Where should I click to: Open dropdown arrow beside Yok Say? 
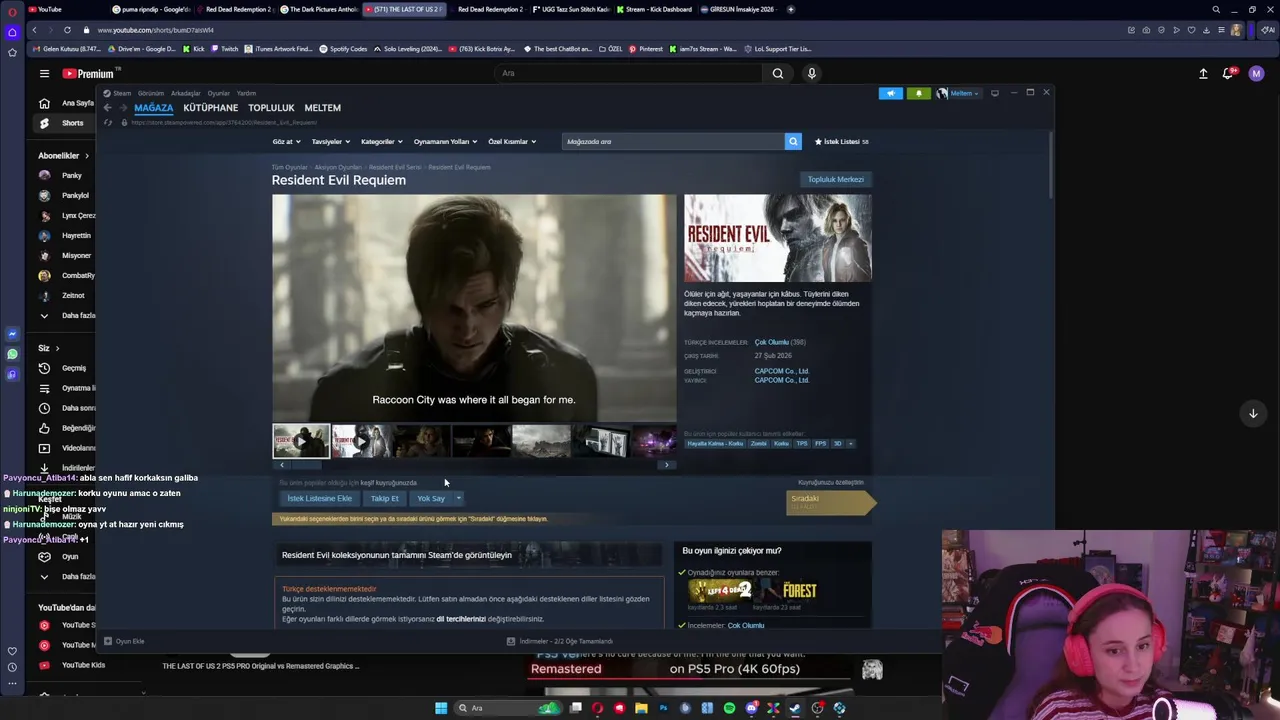click(x=459, y=498)
